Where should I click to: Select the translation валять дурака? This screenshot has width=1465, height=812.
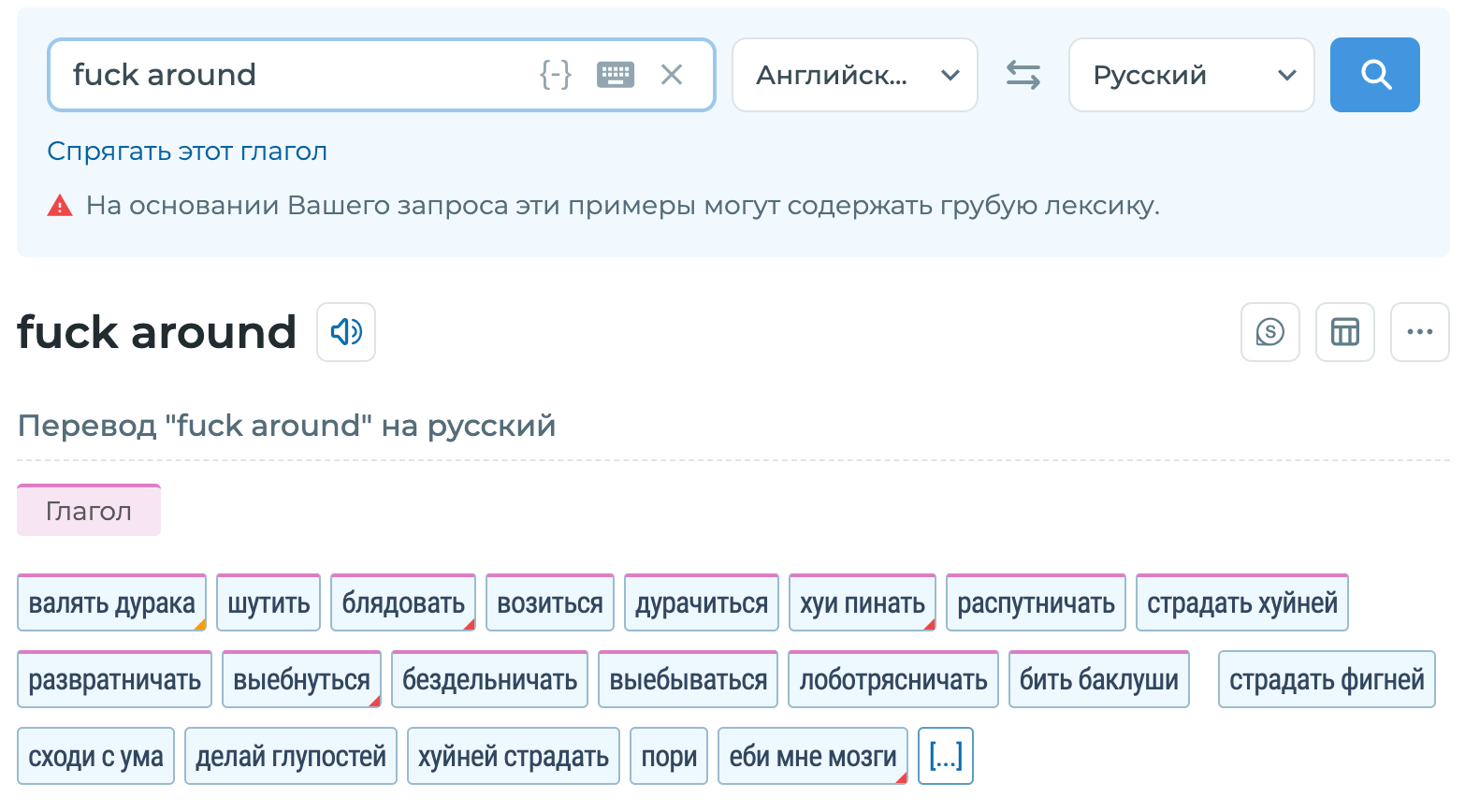pos(112,603)
